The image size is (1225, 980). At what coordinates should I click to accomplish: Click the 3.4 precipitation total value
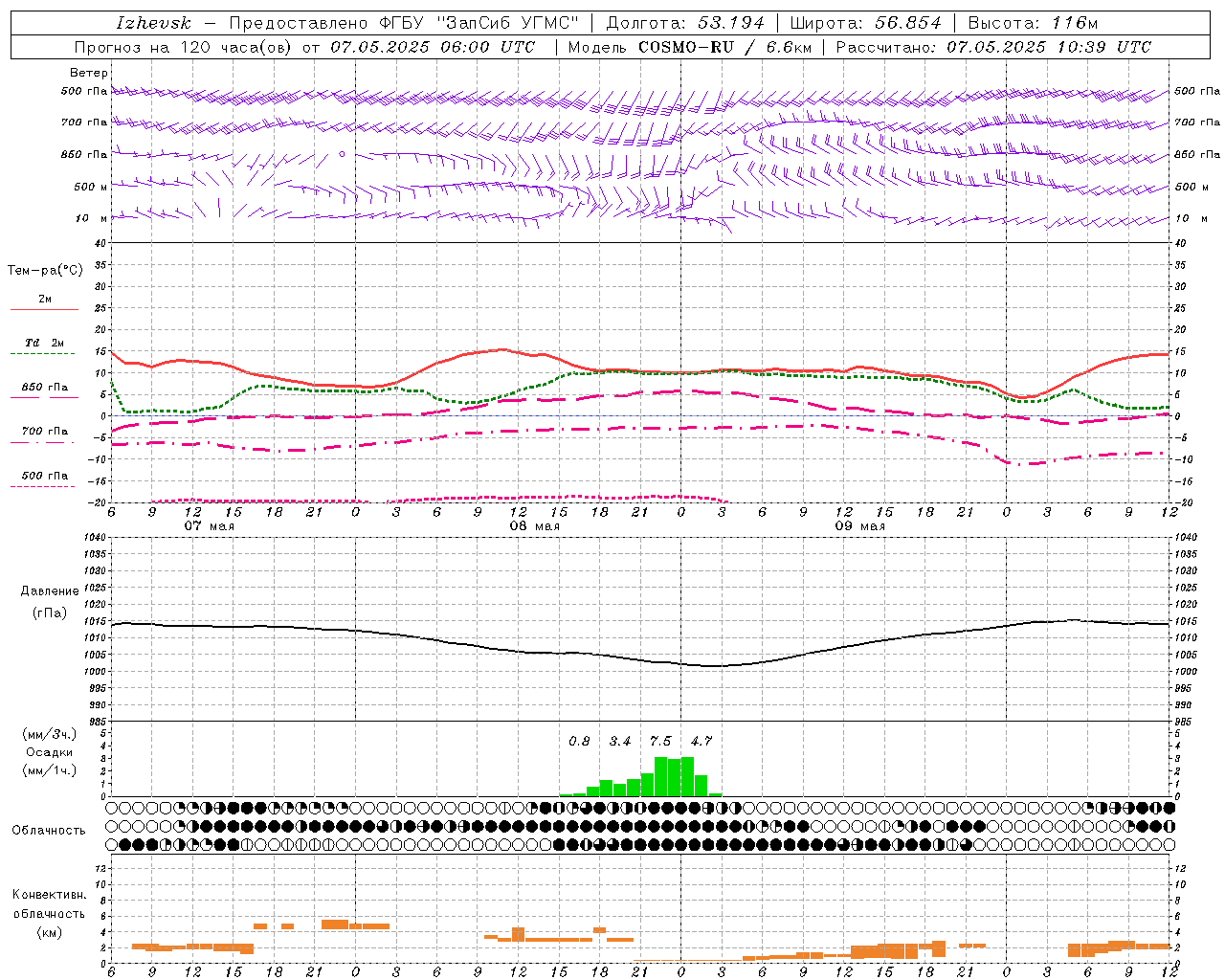click(x=620, y=742)
